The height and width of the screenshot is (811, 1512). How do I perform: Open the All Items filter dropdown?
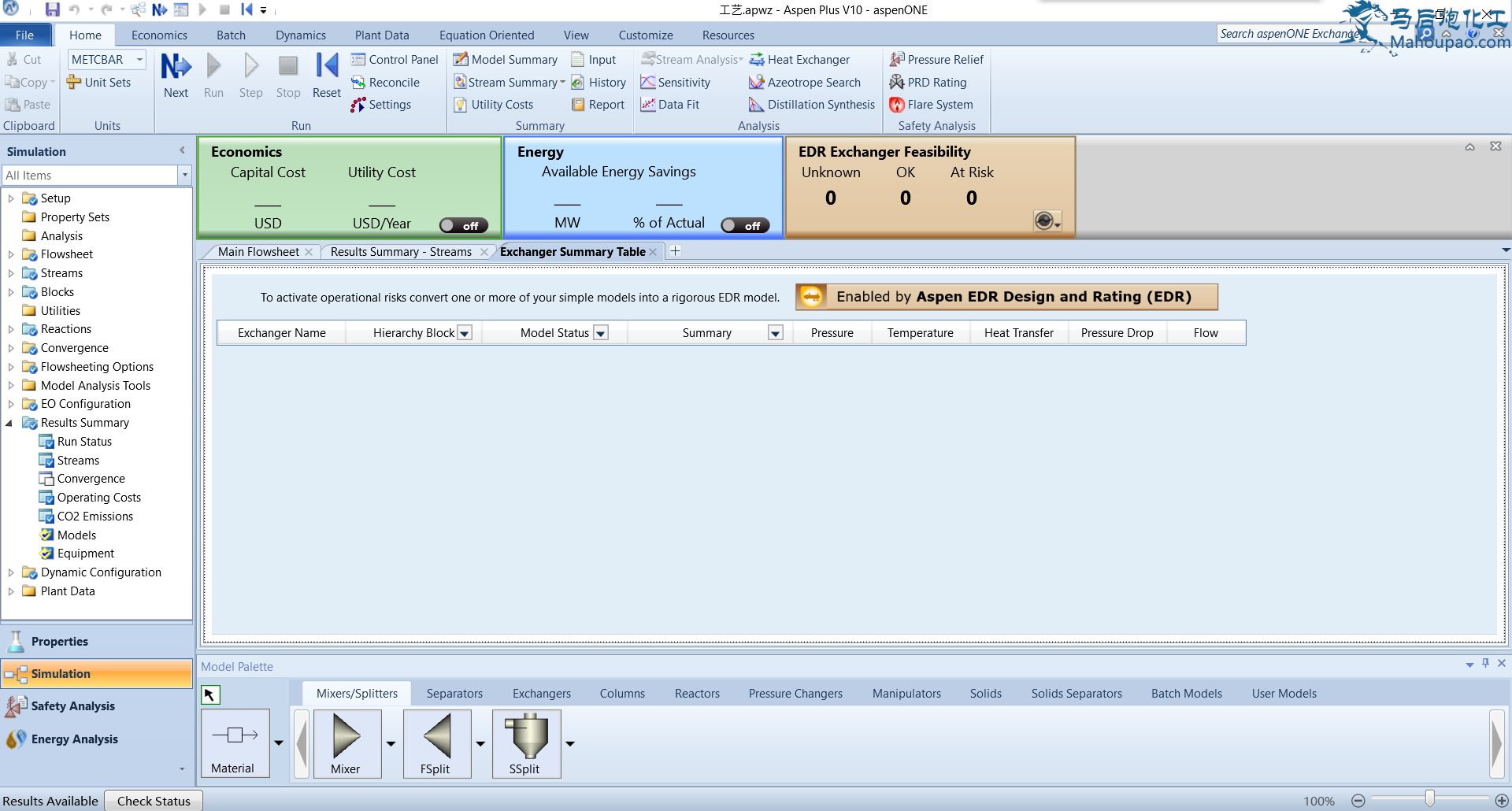(185, 176)
